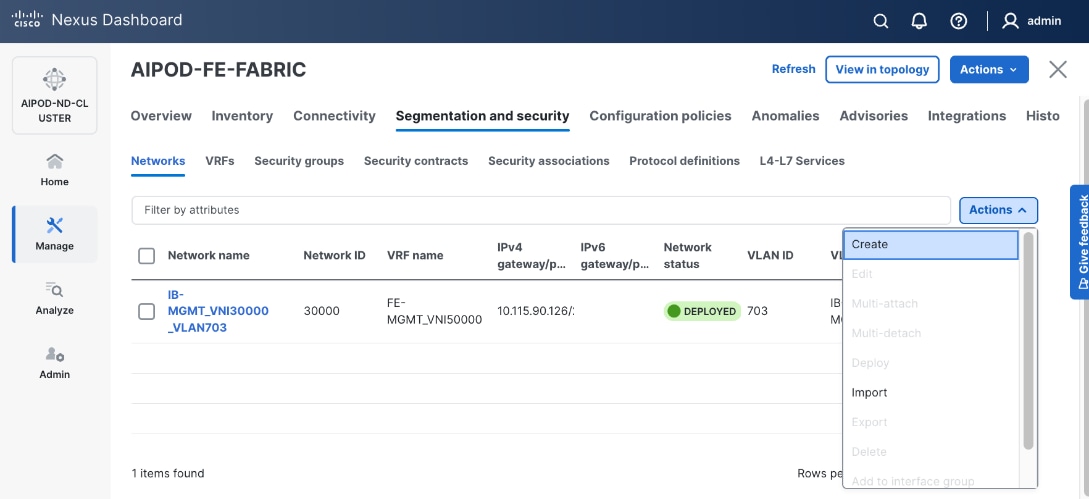
Task: Open the IB-MGMT_VNI30000_VLAN703 network link
Action: (218, 311)
